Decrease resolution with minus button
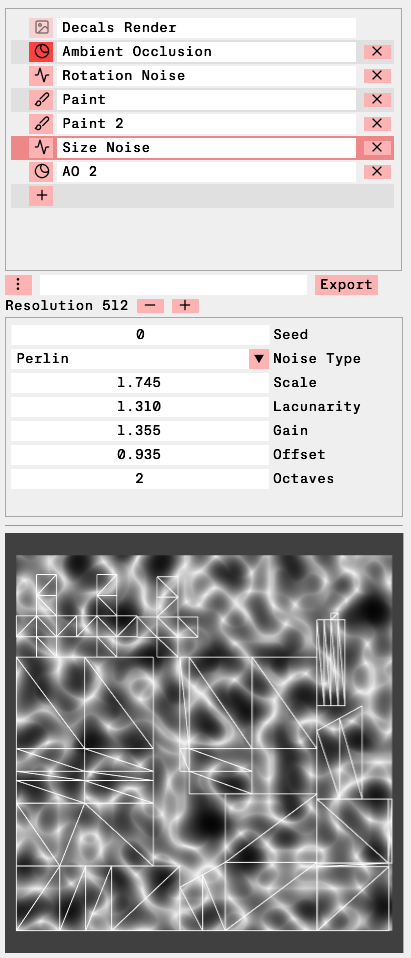This screenshot has height=958, width=411. pyautogui.click(x=150, y=305)
